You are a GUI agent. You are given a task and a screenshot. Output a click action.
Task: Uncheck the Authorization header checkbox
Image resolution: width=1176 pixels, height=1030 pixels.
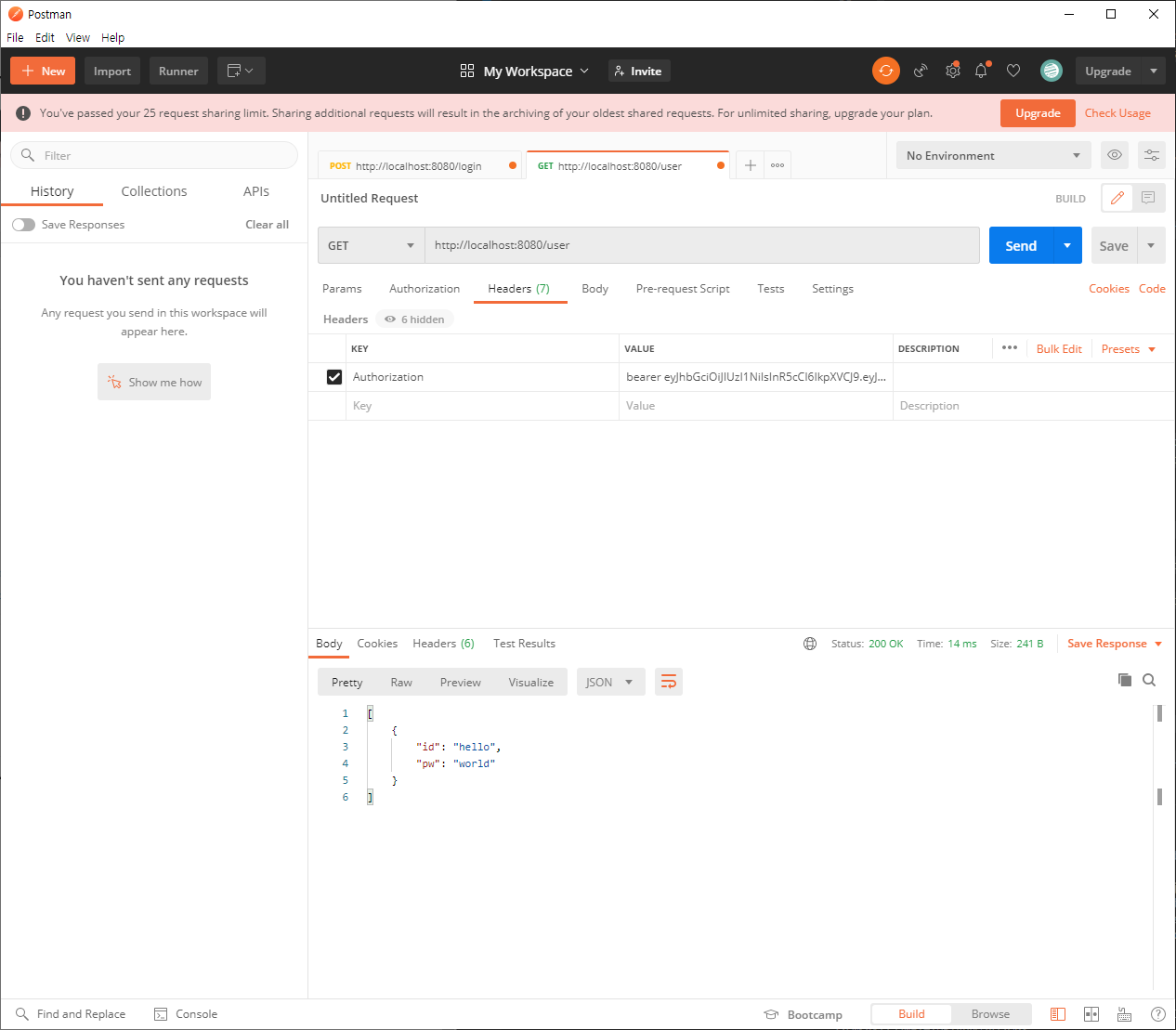(334, 377)
